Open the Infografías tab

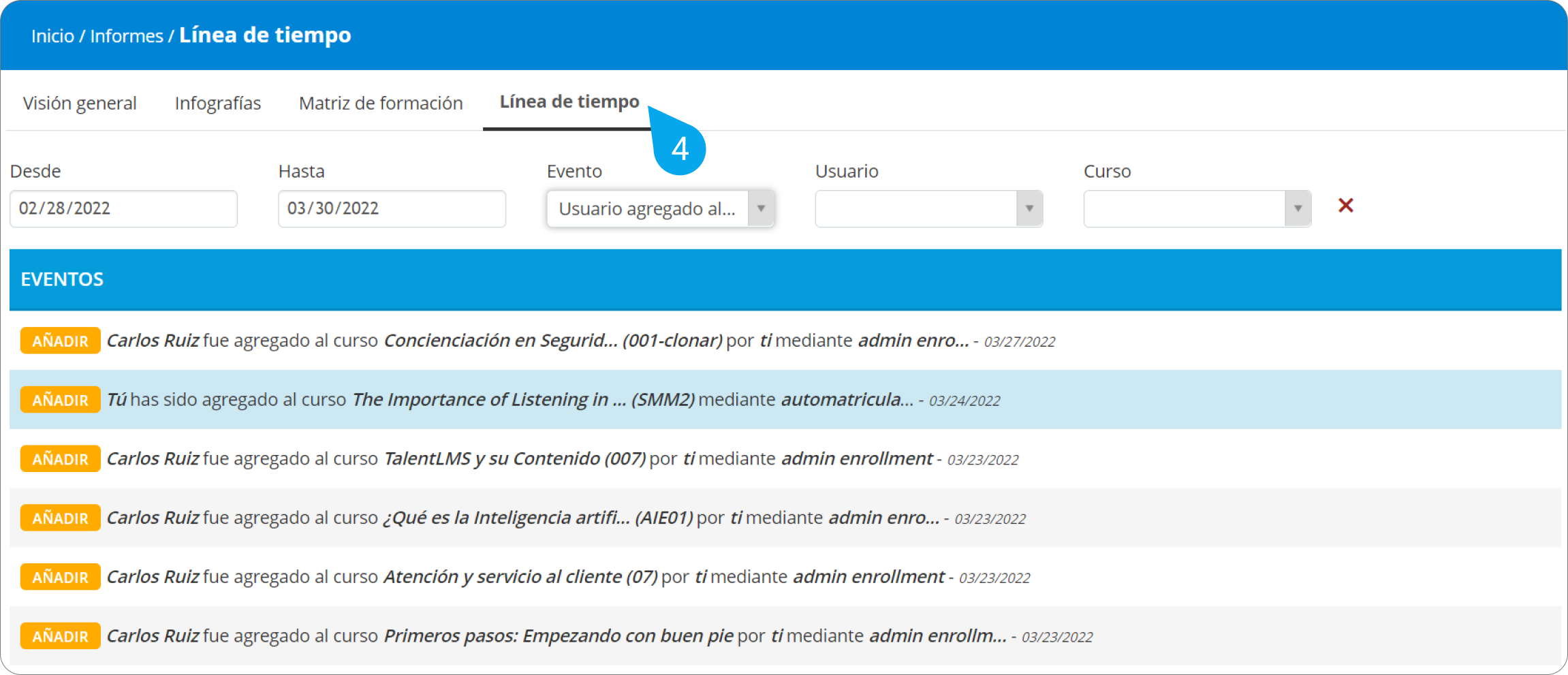[x=217, y=104]
